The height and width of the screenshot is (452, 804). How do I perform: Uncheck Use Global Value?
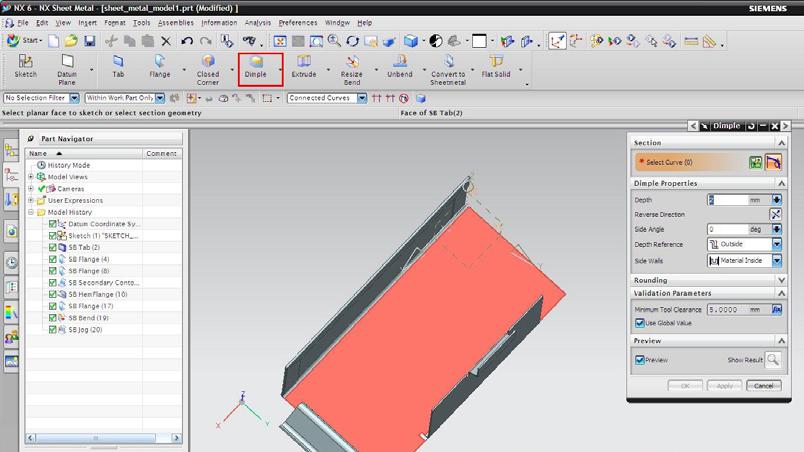click(x=639, y=323)
